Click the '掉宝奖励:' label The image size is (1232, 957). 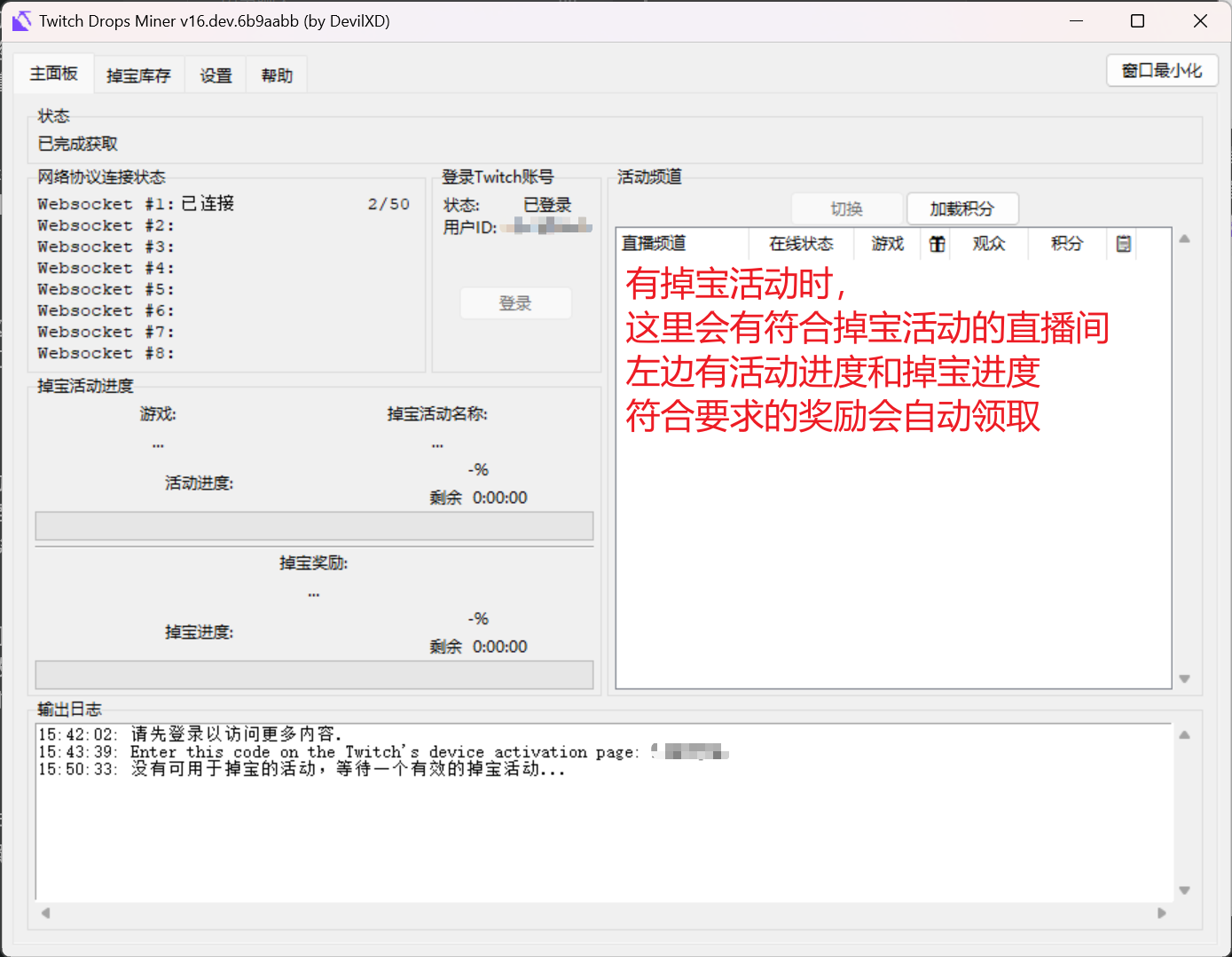pos(313,563)
